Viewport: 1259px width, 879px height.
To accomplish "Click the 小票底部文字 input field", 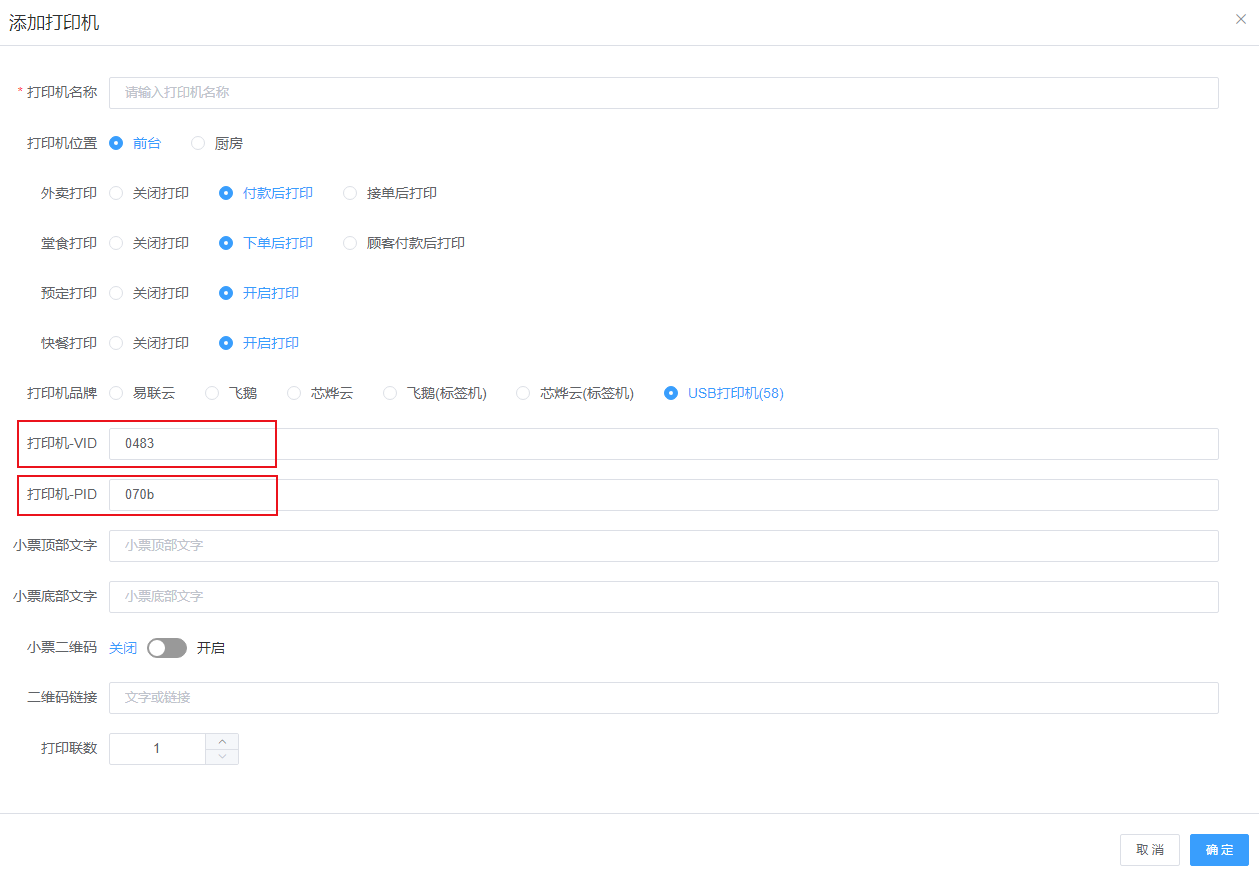I will [664, 597].
